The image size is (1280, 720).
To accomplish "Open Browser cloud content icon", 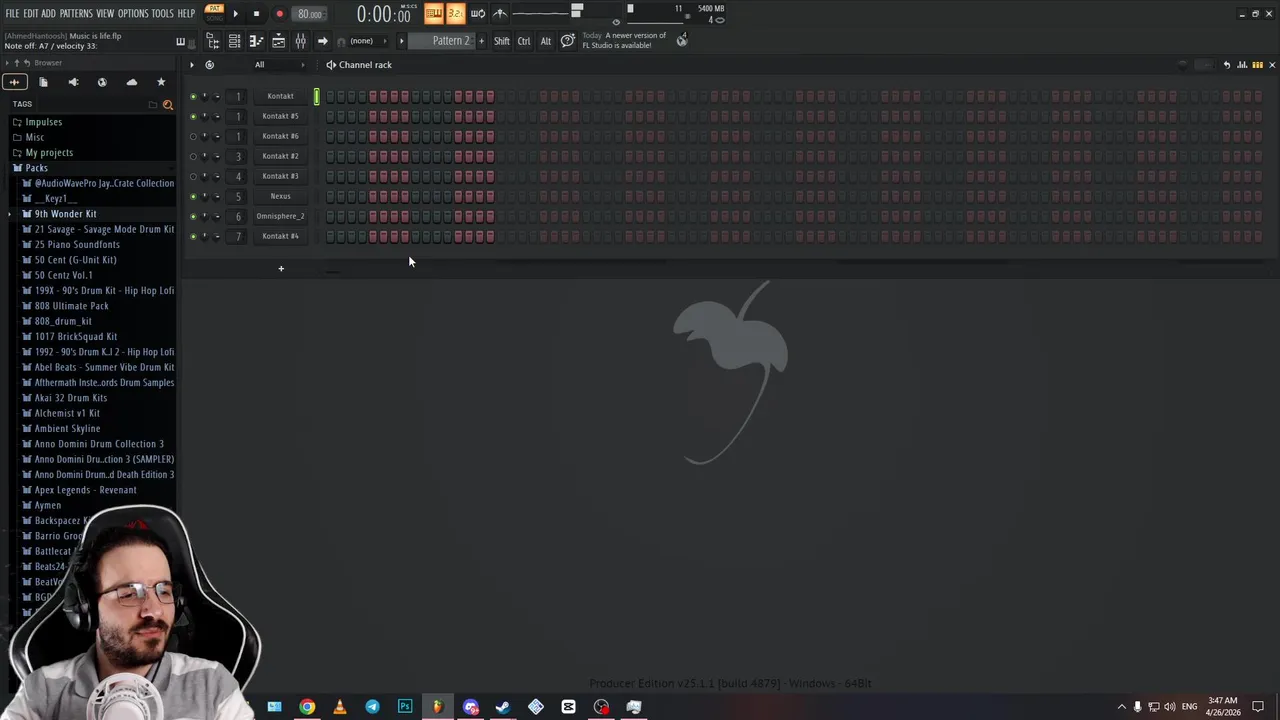I will click(132, 82).
